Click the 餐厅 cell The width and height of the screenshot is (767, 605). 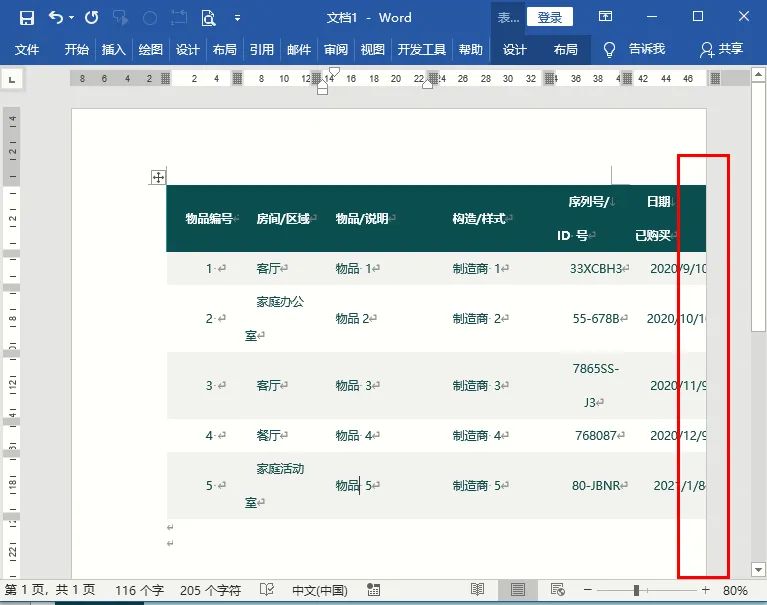tap(269, 435)
